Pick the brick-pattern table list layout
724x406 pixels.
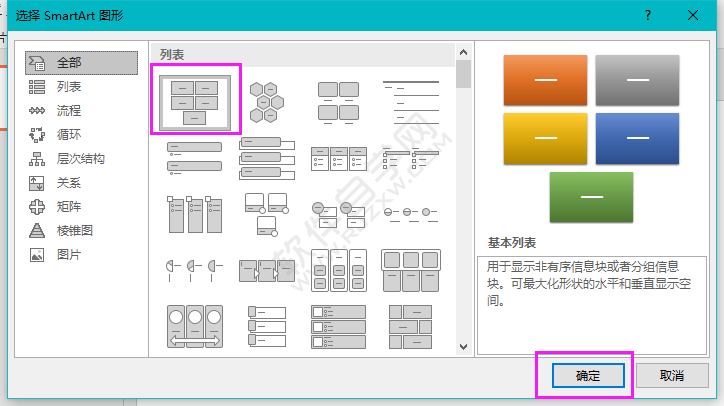[410, 327]
